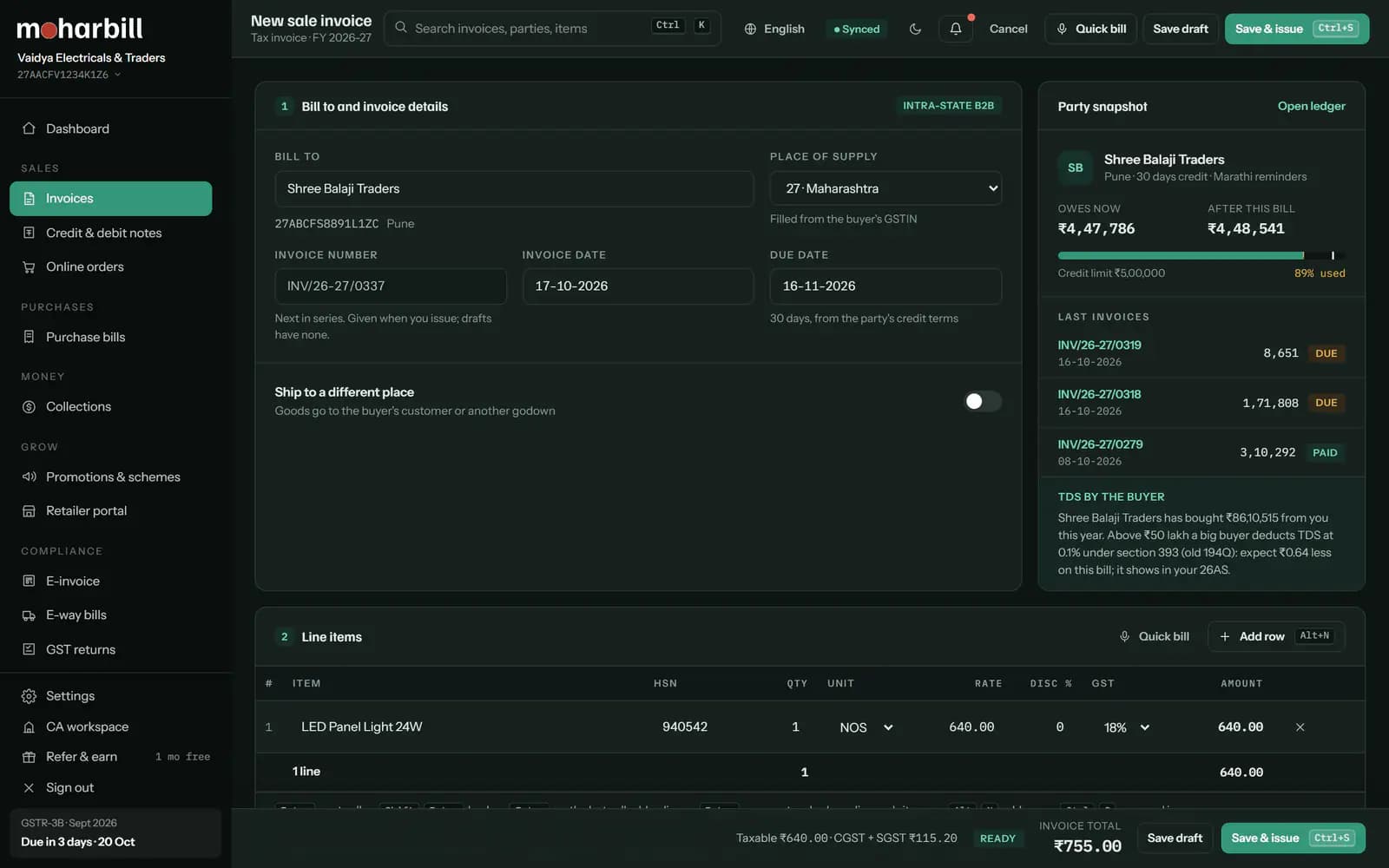Image resolution: width=1389 pixels, height=868 pixels.
Task: Click the SB party avatar
Action: (x=1076, y=168)
